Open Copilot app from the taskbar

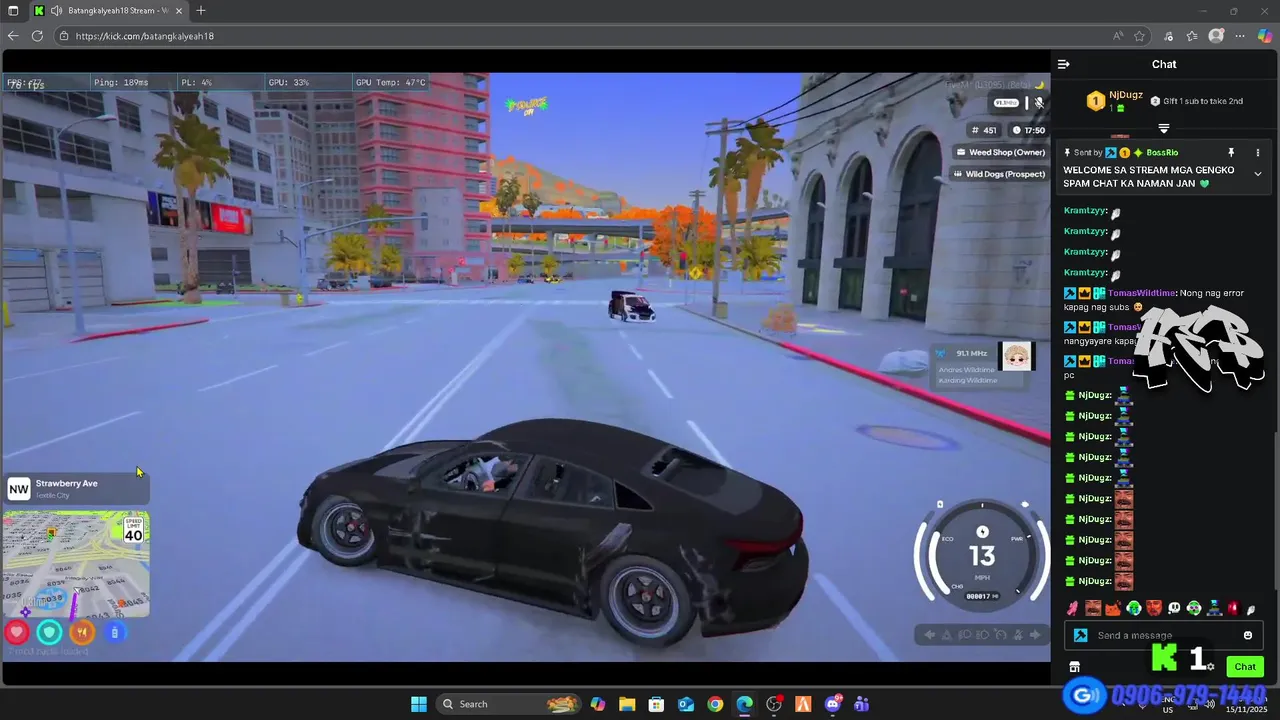(598, 704)
